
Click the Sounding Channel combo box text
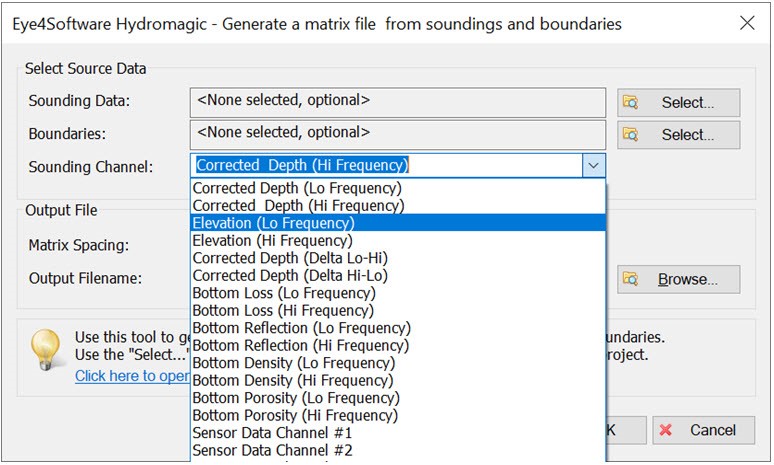click(x=302, y=165)
